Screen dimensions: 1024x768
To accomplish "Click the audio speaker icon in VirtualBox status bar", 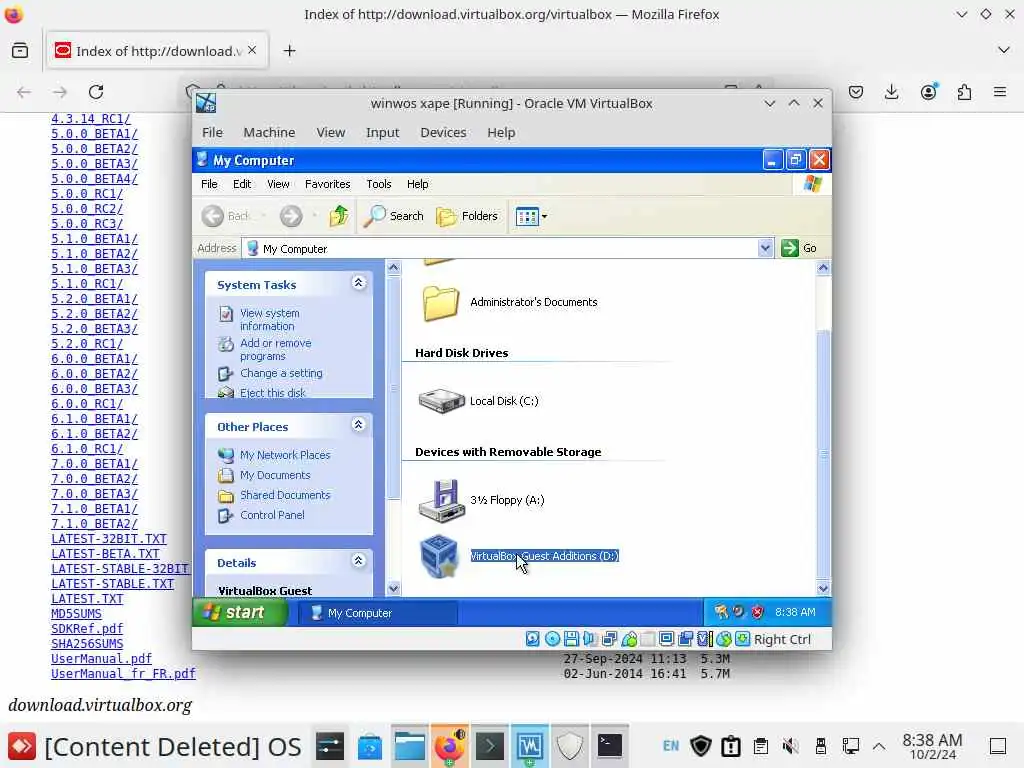I will click(x=590, y=639).
